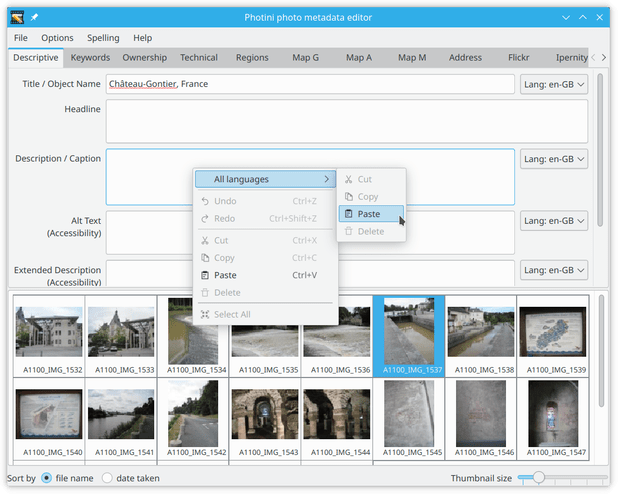Image resolution: width=618 pixels, height=494 pixels.
Task: Select thumbnail A1100_IMG_1533
Action: tap(121, 336)
